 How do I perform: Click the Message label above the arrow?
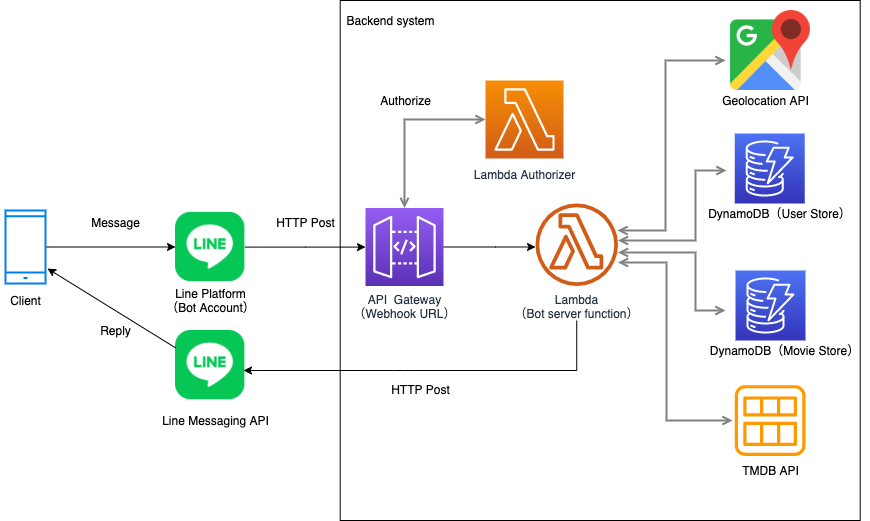[115, 223]
